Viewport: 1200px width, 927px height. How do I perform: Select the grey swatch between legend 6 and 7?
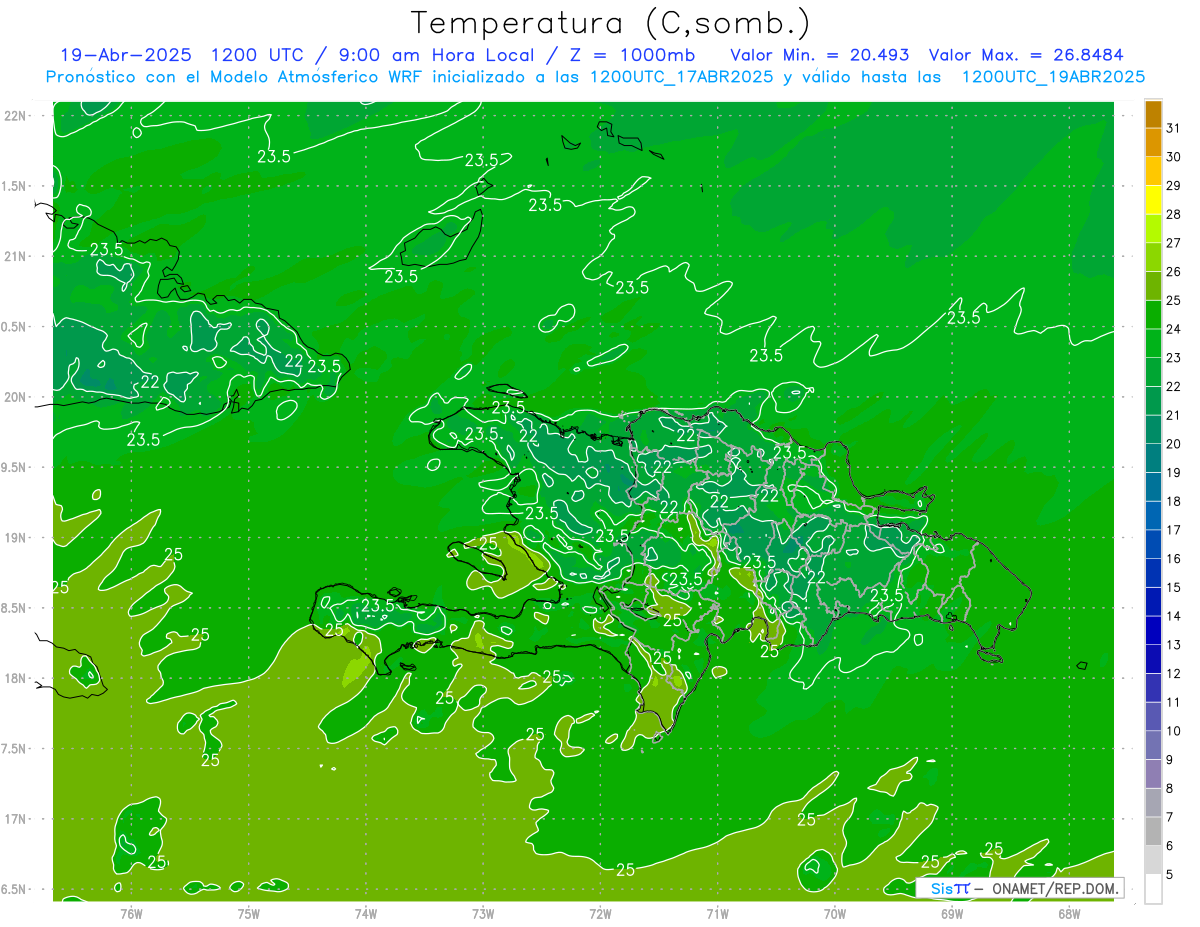[1153, 832]
